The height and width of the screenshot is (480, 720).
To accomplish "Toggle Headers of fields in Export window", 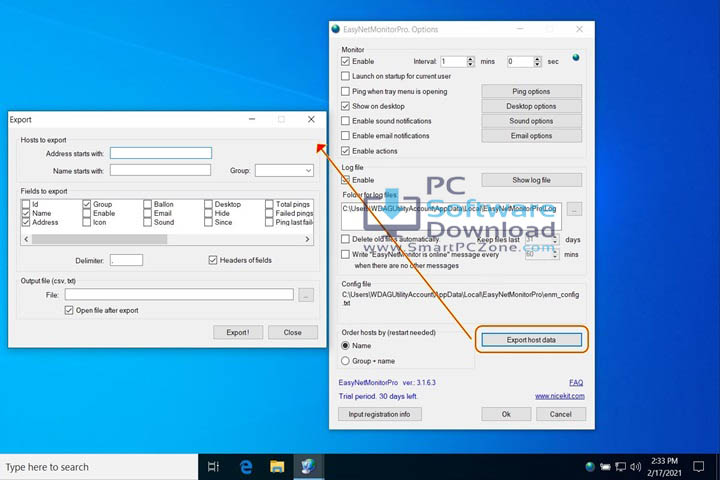I will 213,260.
